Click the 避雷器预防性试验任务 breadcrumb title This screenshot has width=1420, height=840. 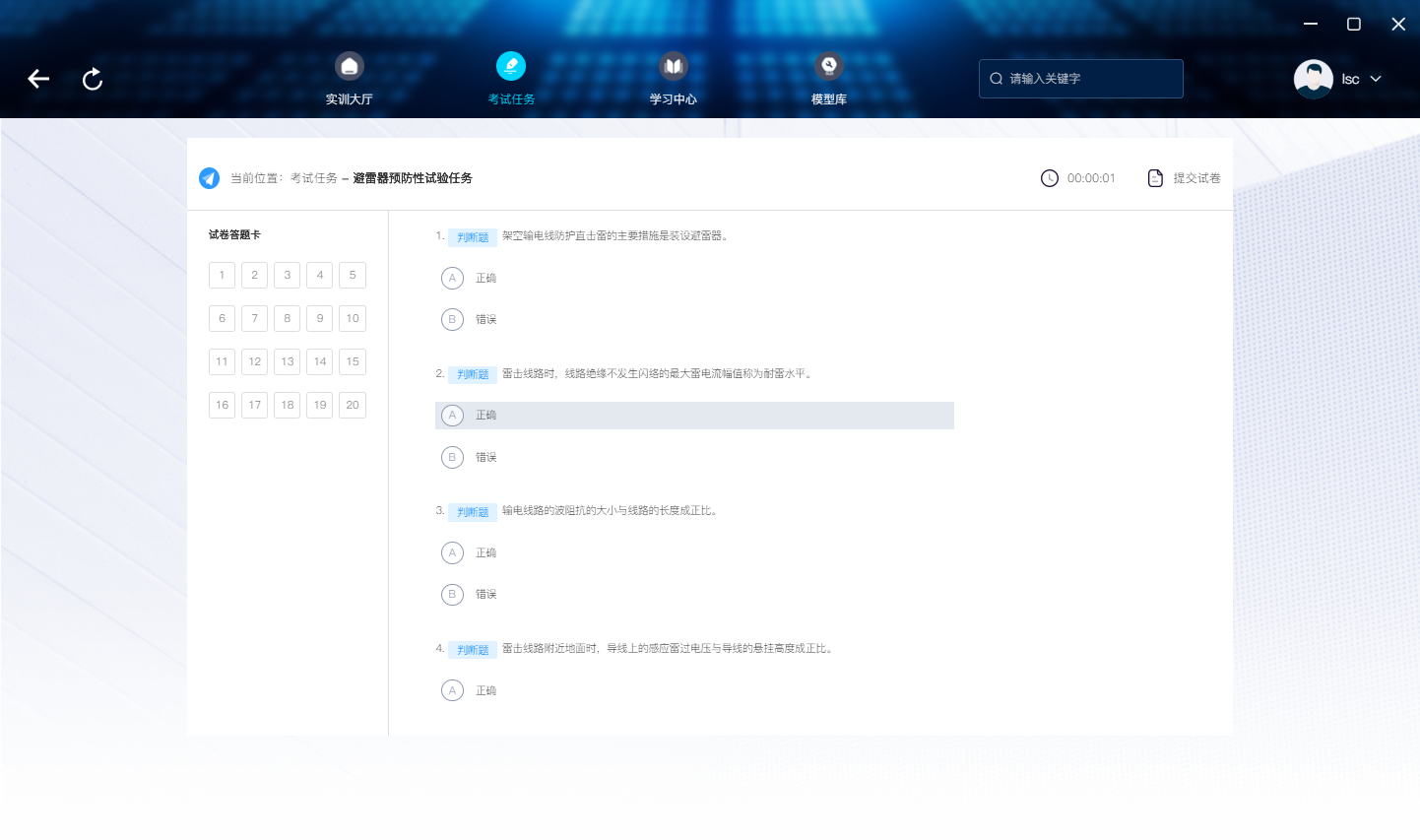413,178
